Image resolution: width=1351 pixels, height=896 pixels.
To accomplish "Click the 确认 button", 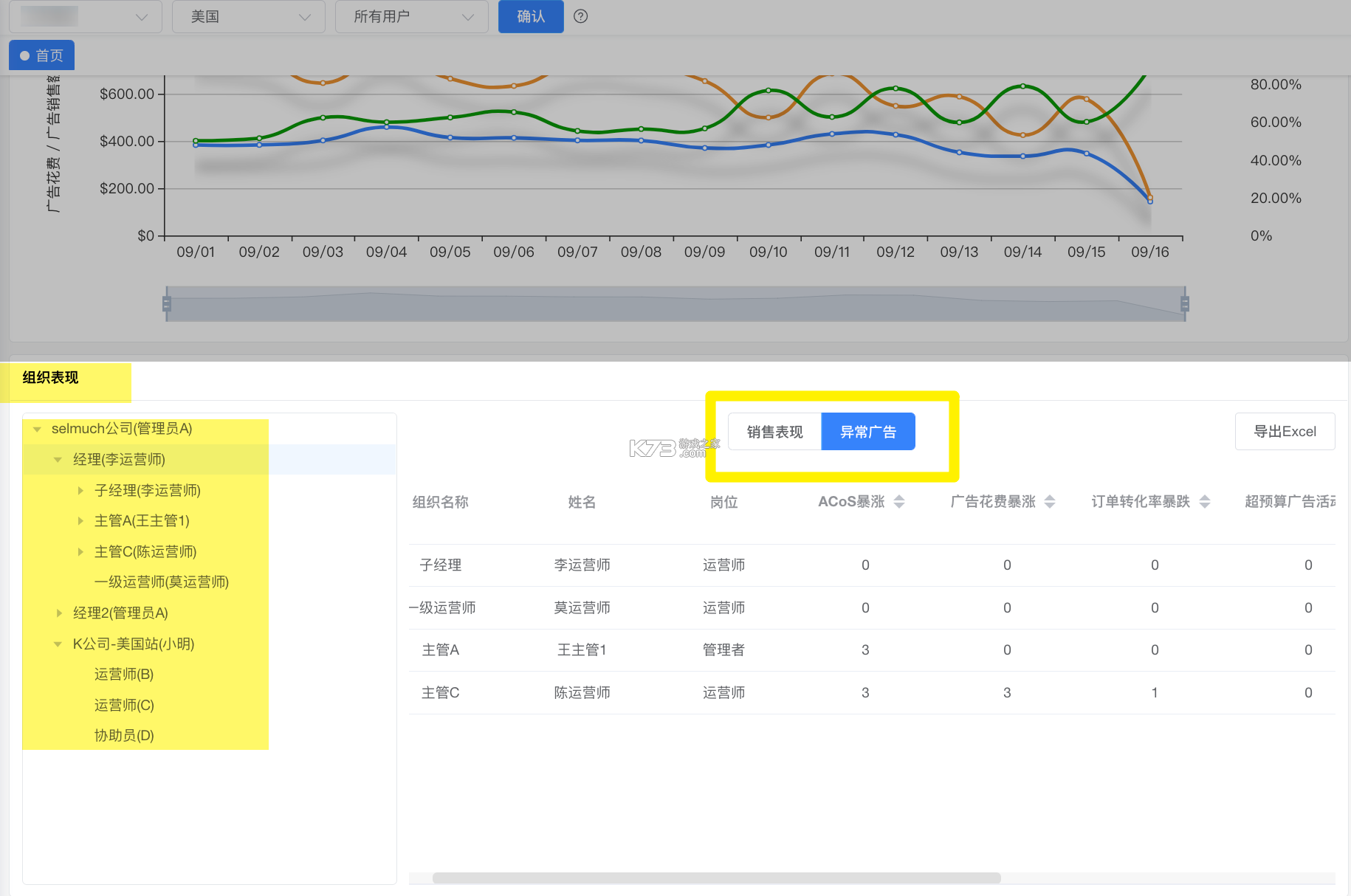I will click(x=531, y=16).
